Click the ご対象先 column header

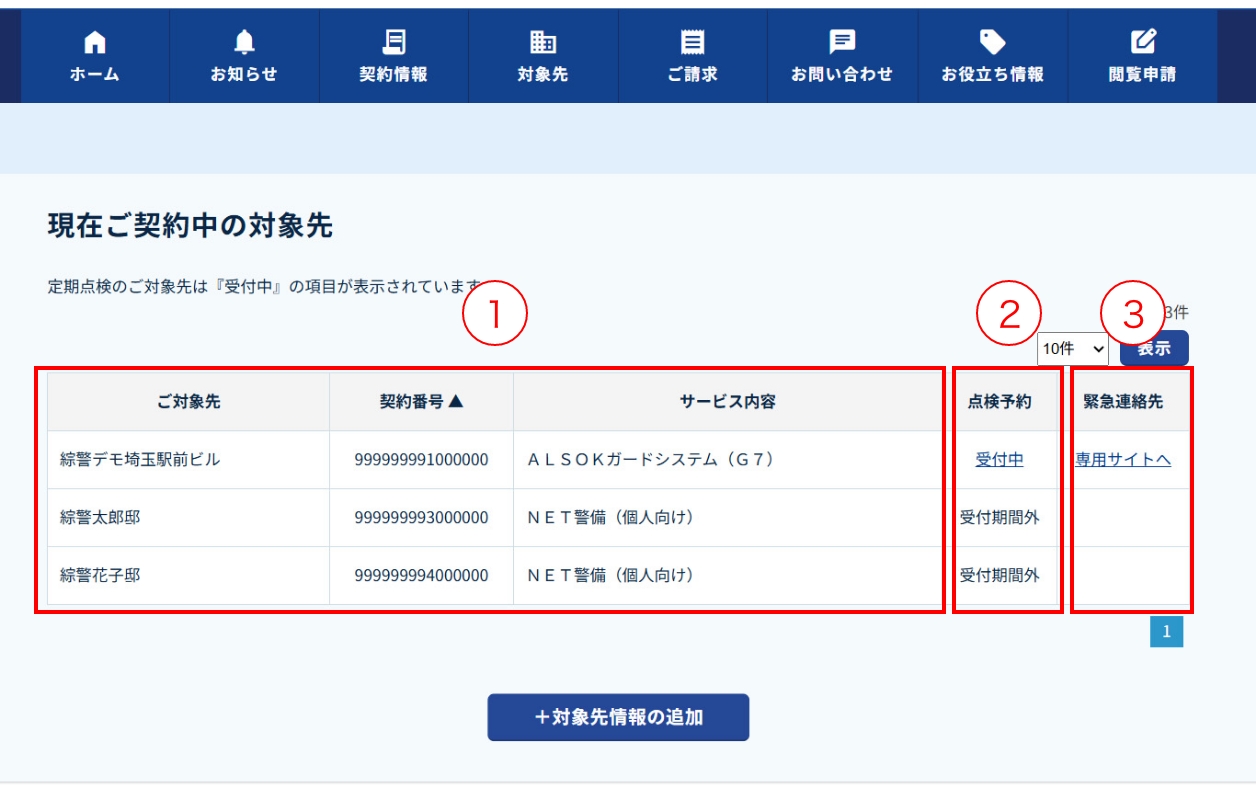coord(189,402)
